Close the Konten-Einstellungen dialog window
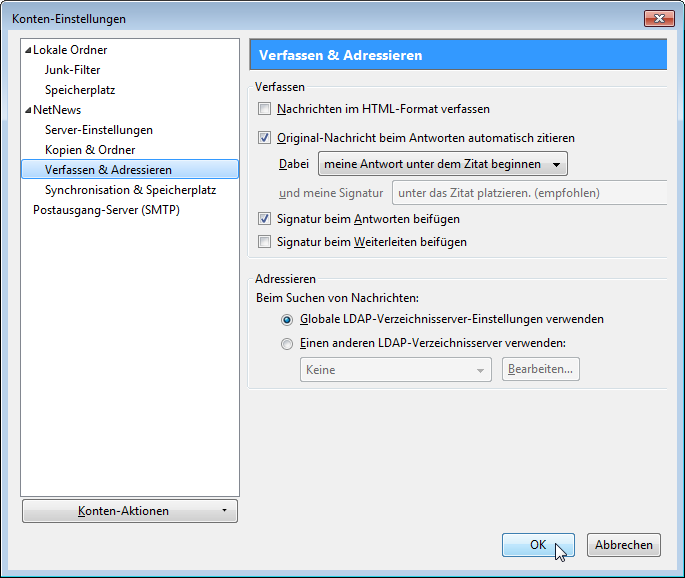Viewport: 685px width, 578px height. point(658,19)
